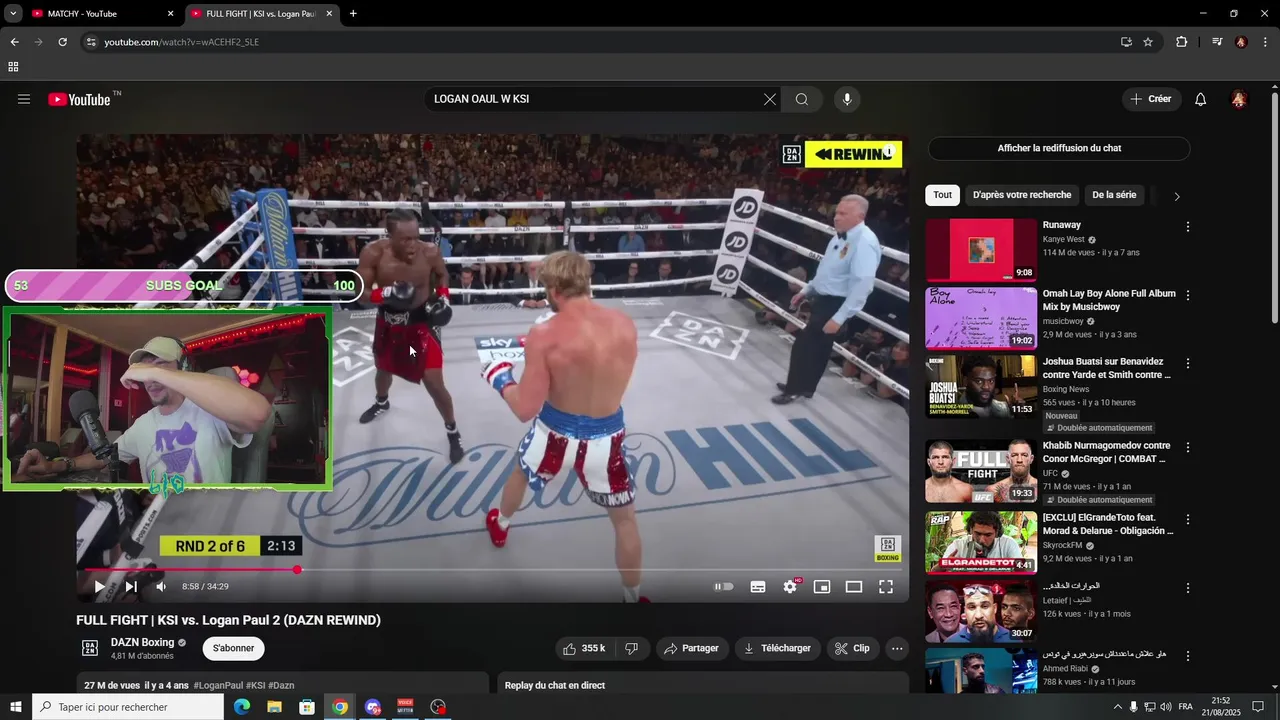1280x720 pixels.
Task: Subscribe with the S'abonner button
Action: (233, 648)
